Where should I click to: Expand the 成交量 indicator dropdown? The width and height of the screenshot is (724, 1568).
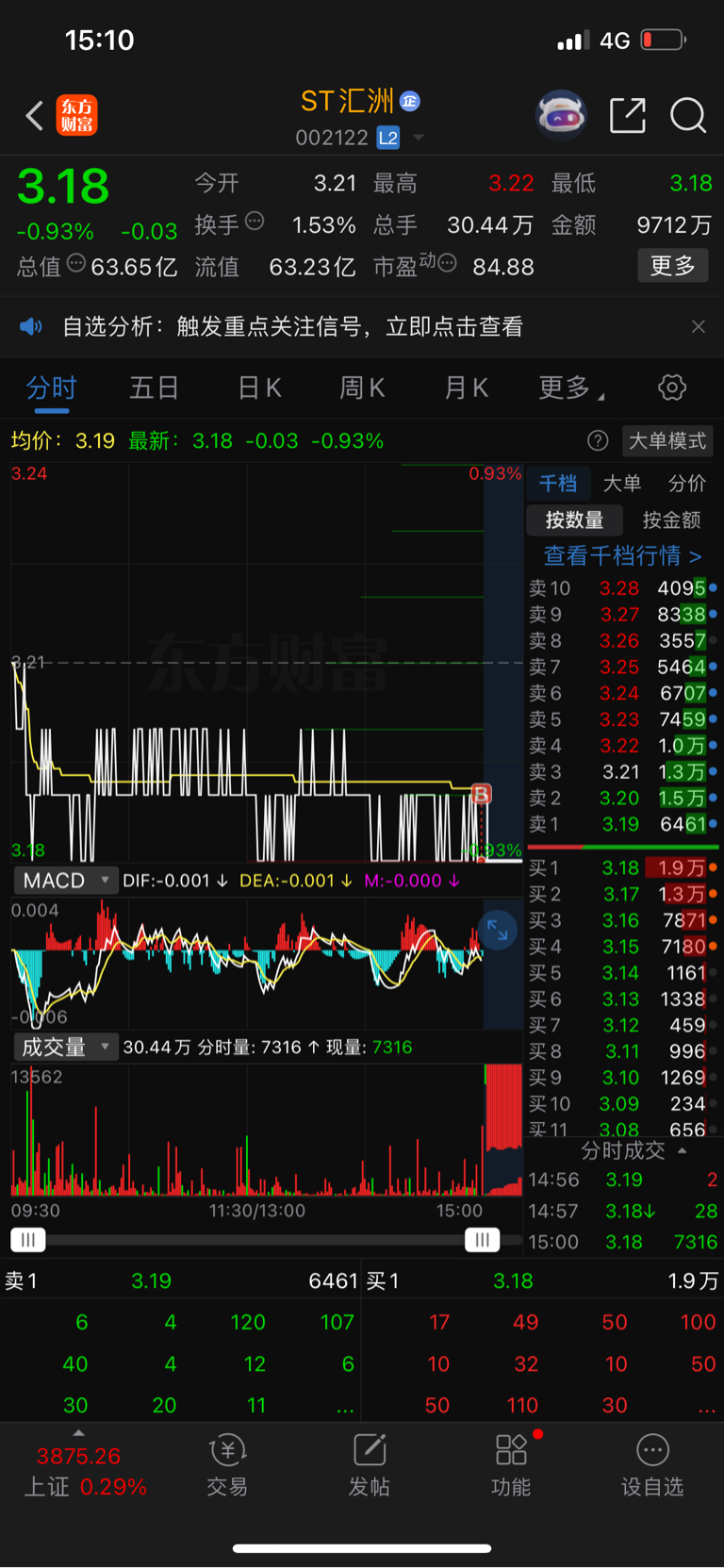pyautogui.click(x=65, y=1047)
